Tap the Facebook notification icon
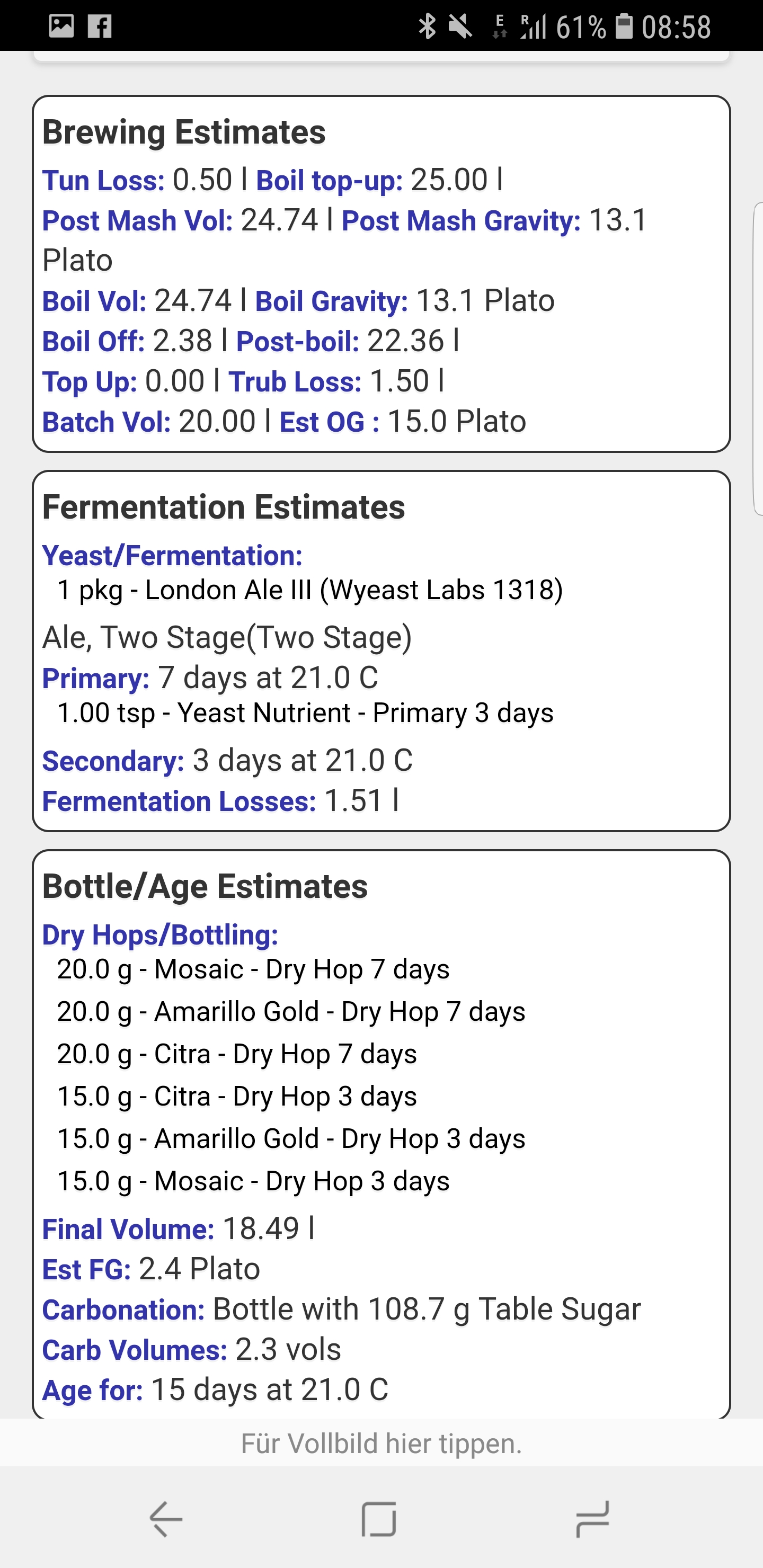 pos(100,26)
